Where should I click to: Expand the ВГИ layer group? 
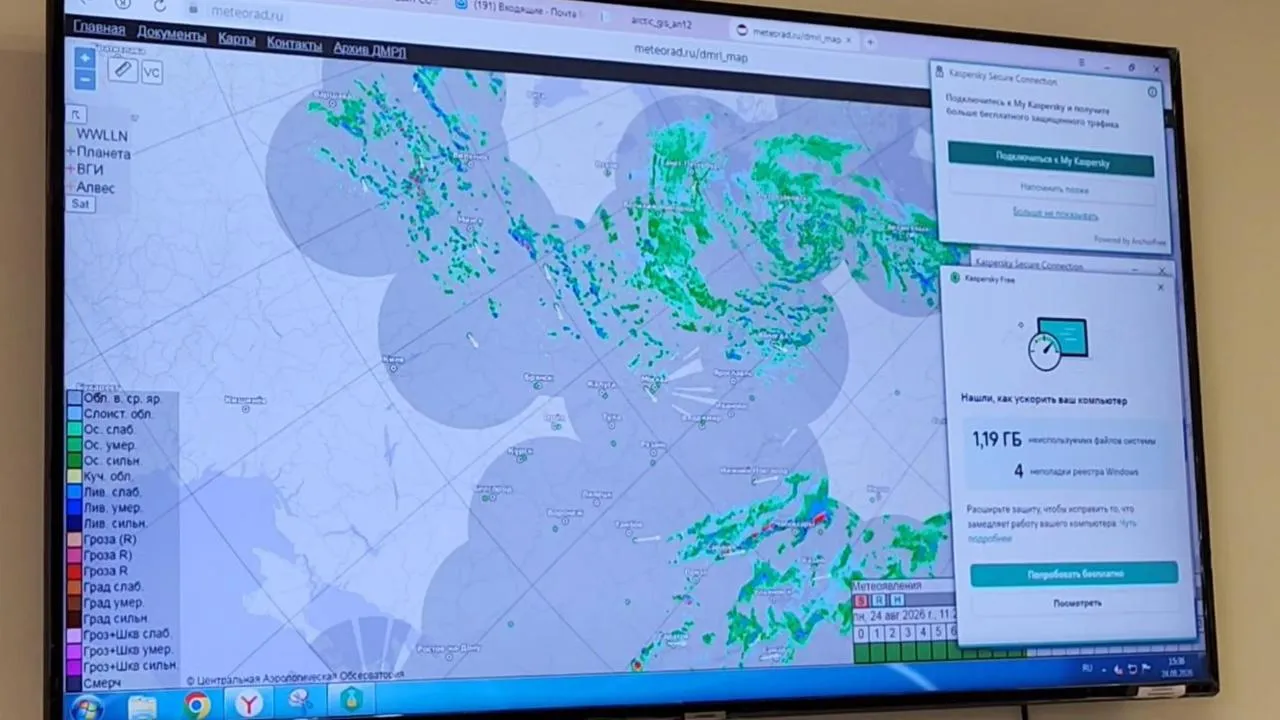tap(71, 169)
